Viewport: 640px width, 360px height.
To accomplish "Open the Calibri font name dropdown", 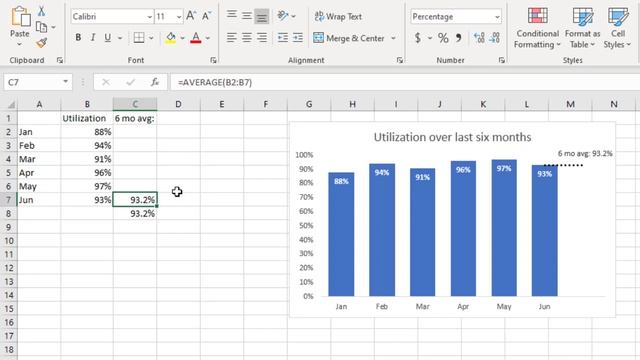I will 149,17.
